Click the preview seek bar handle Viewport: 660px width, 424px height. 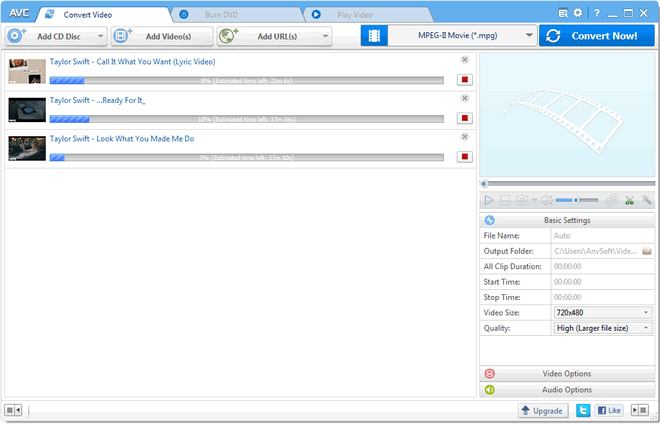(484, 184)
